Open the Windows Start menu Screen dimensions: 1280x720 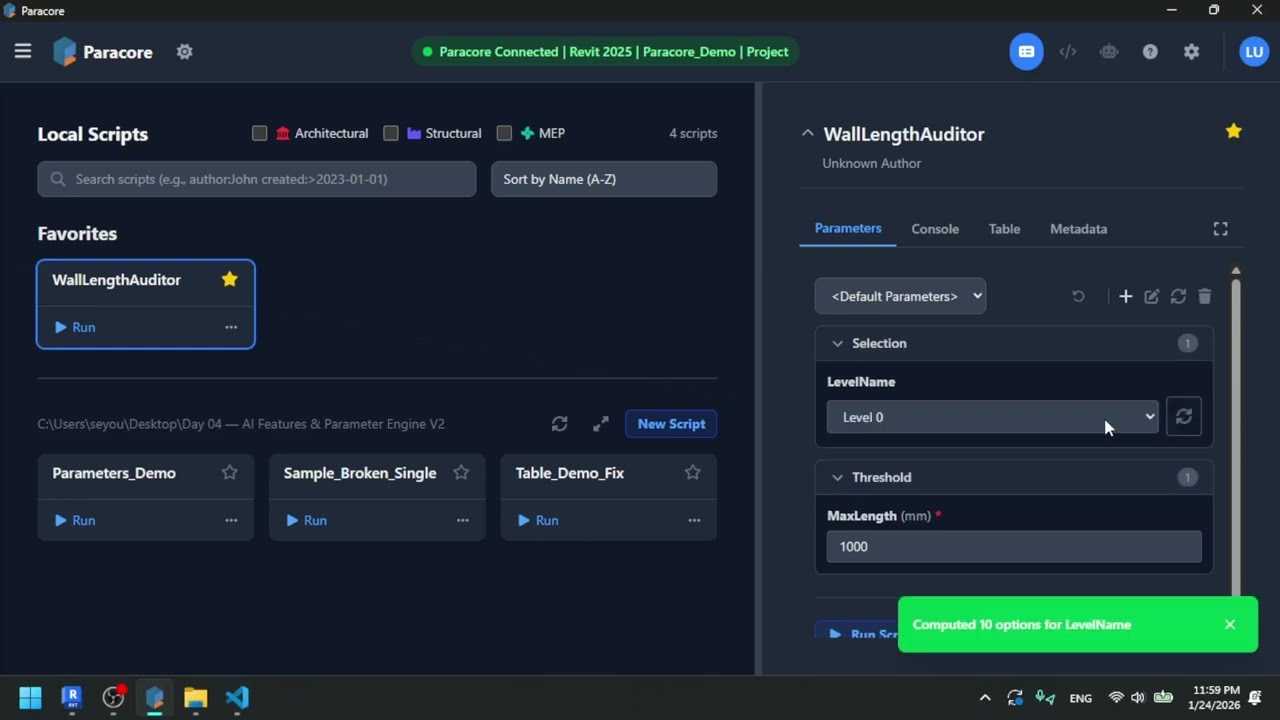(x=30, y=697)
